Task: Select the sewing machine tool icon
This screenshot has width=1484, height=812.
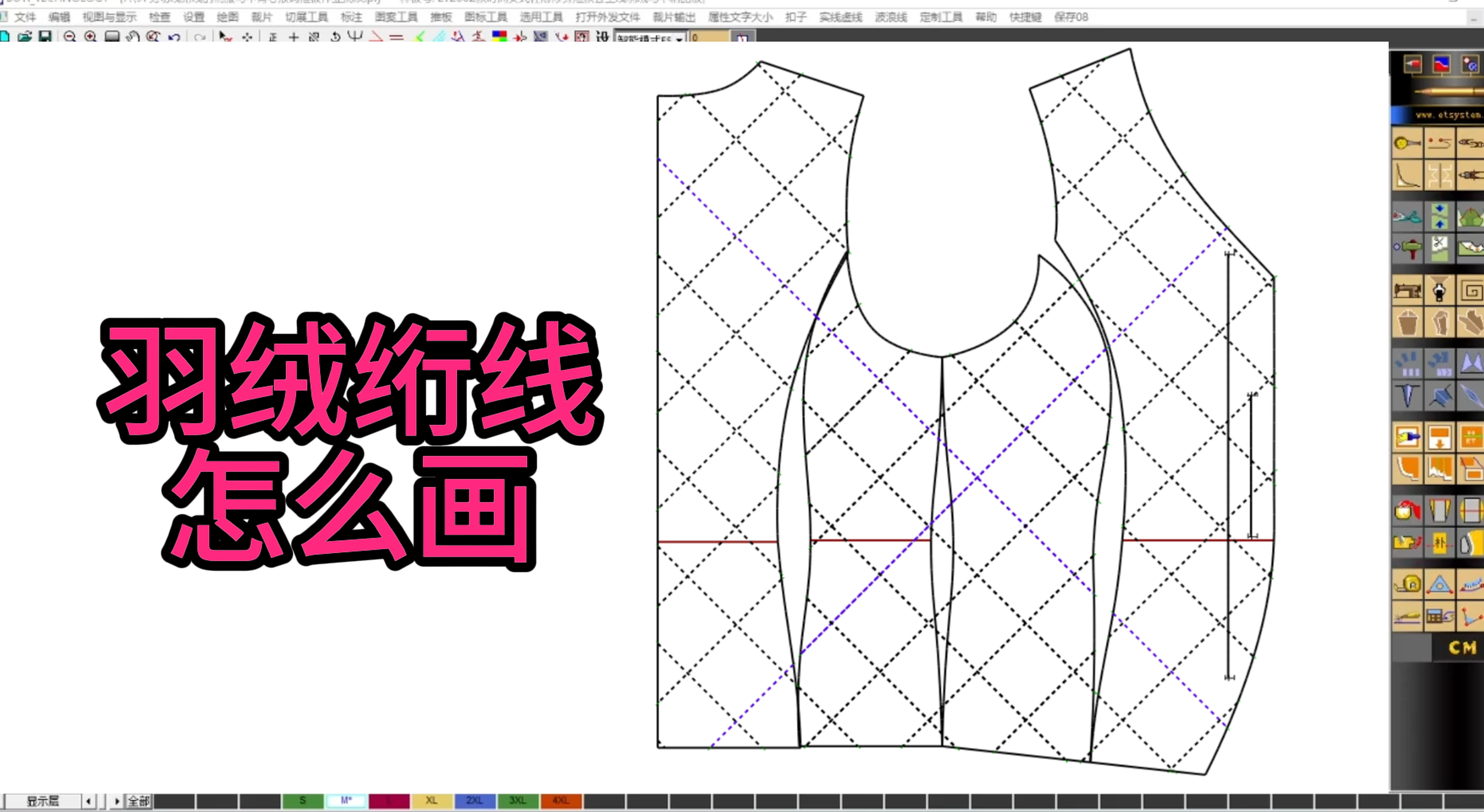Action: point(1407,291)
